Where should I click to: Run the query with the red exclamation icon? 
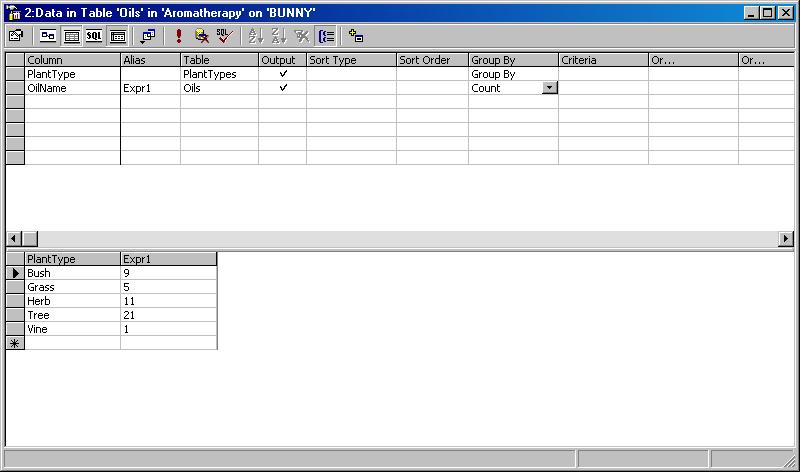tap(179, 36)
